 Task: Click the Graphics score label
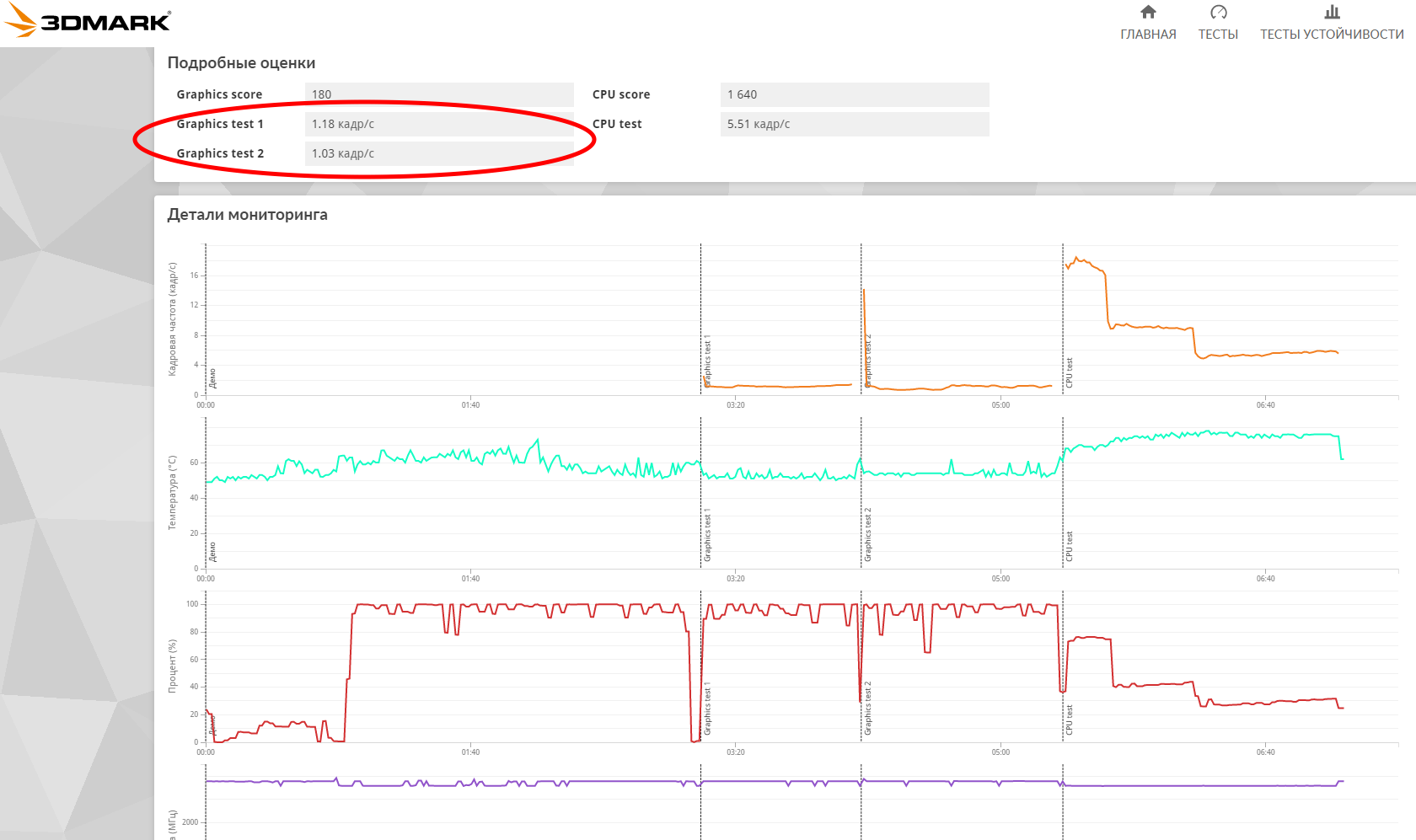219,94
